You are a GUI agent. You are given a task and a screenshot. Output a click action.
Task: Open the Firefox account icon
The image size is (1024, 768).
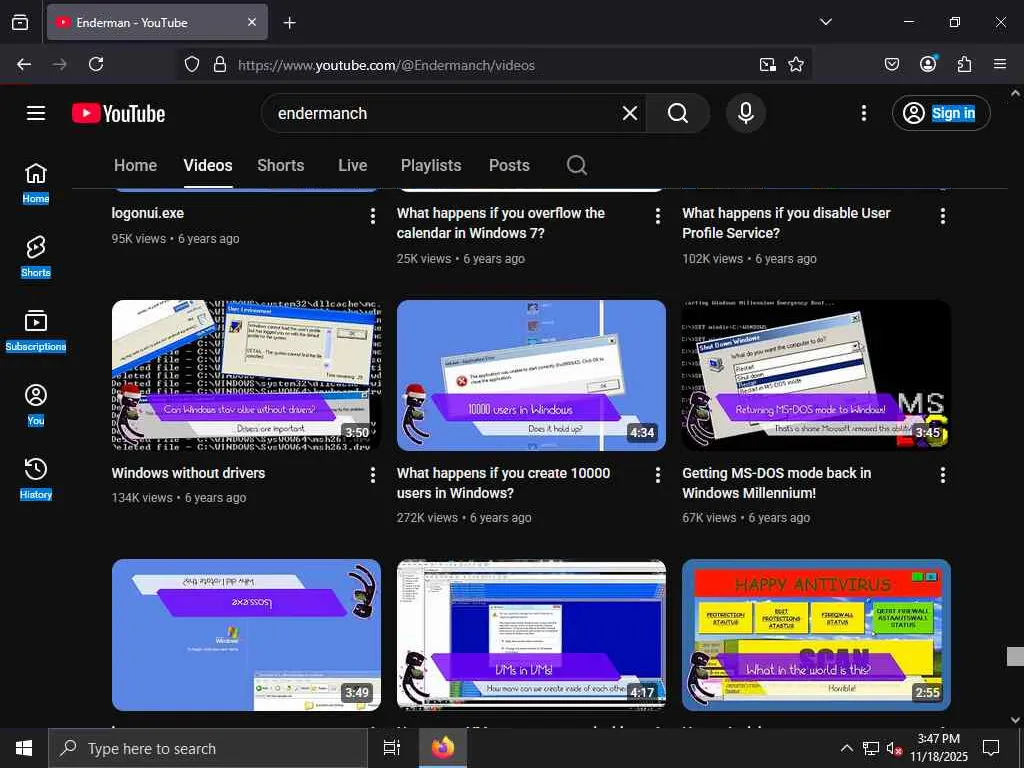[928, 63]
